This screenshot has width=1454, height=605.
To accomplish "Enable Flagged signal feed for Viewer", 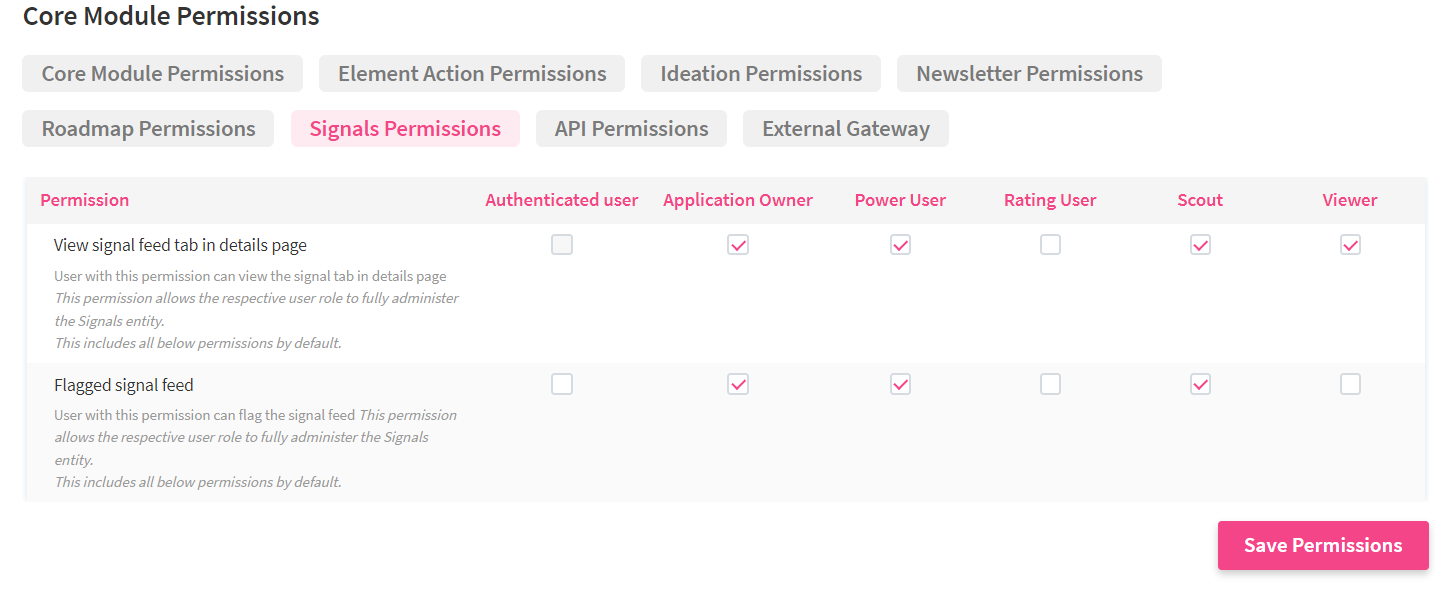I will tap(1350, 384).
